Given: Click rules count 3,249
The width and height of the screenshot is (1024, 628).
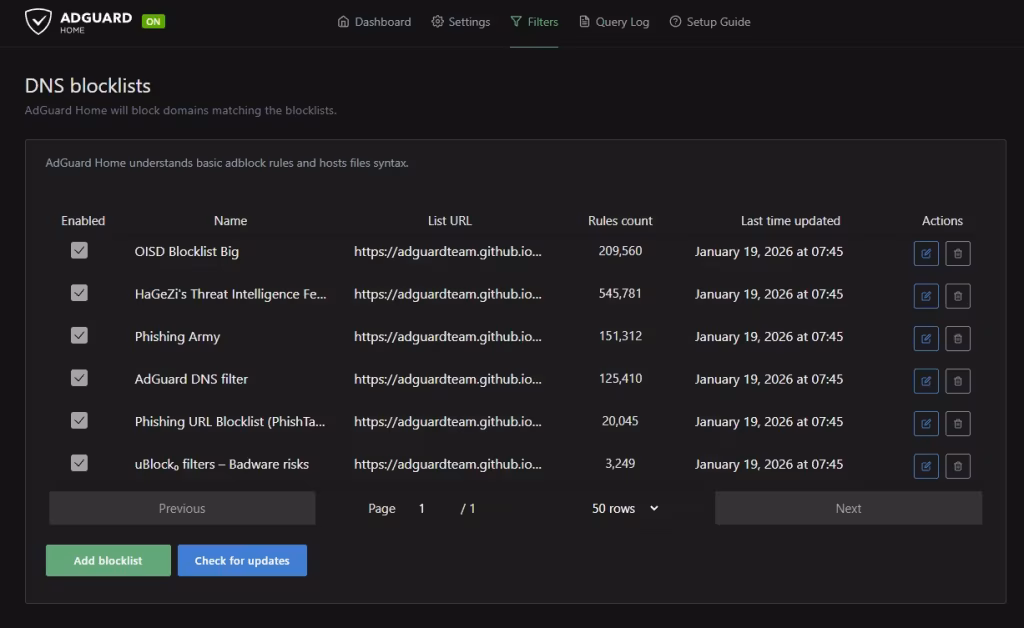Looking at the screenshot, I should coord(620,463).
